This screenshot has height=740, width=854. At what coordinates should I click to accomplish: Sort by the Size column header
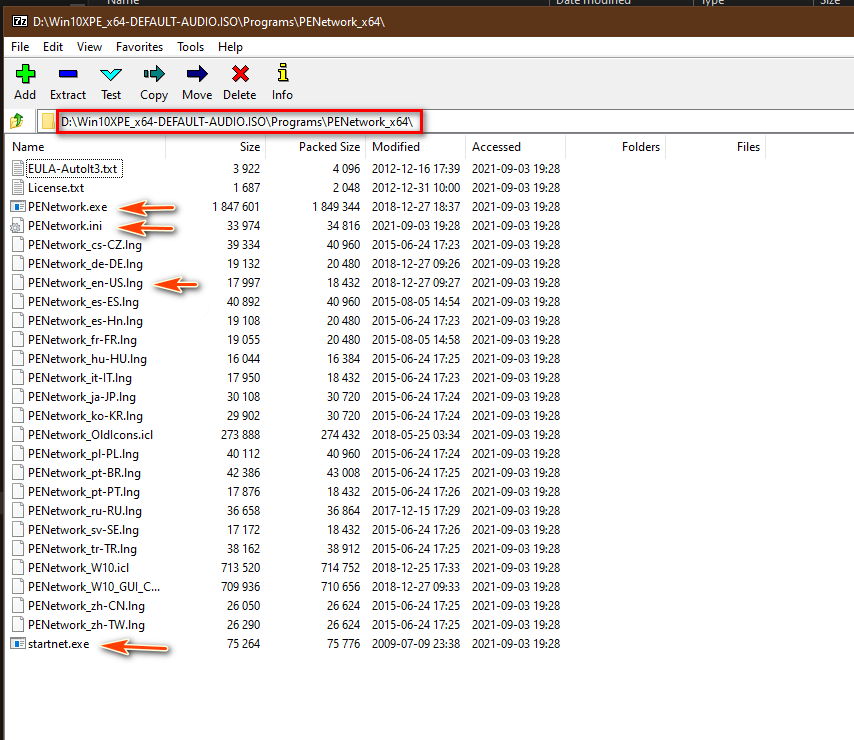216,147
